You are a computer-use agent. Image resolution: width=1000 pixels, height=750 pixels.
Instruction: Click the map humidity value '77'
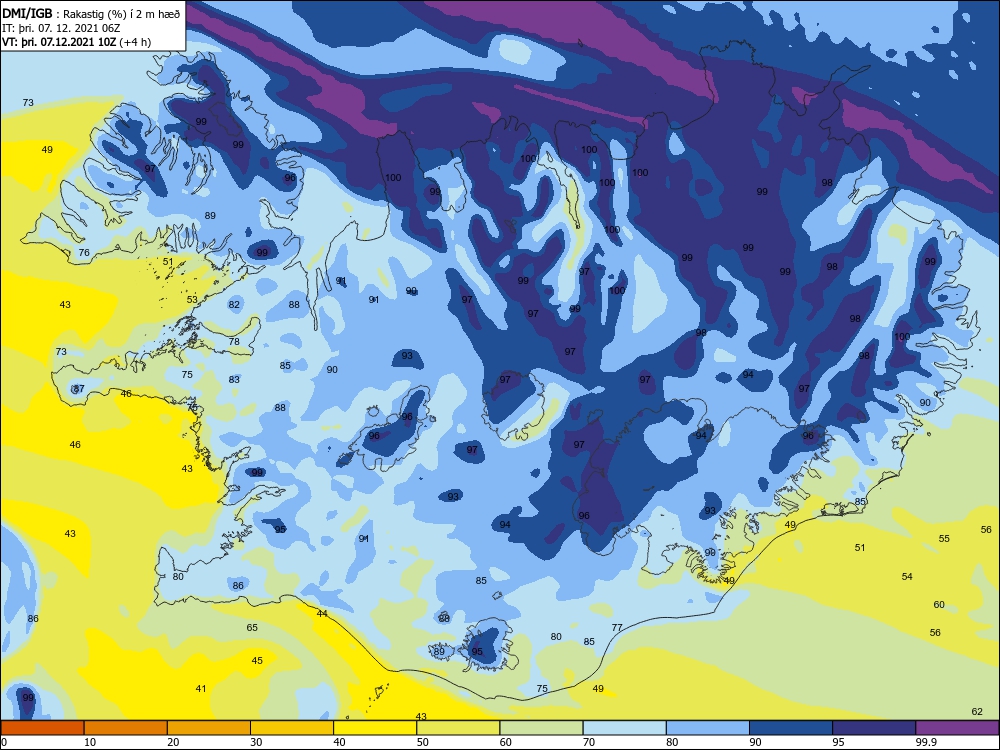[617, 628]
